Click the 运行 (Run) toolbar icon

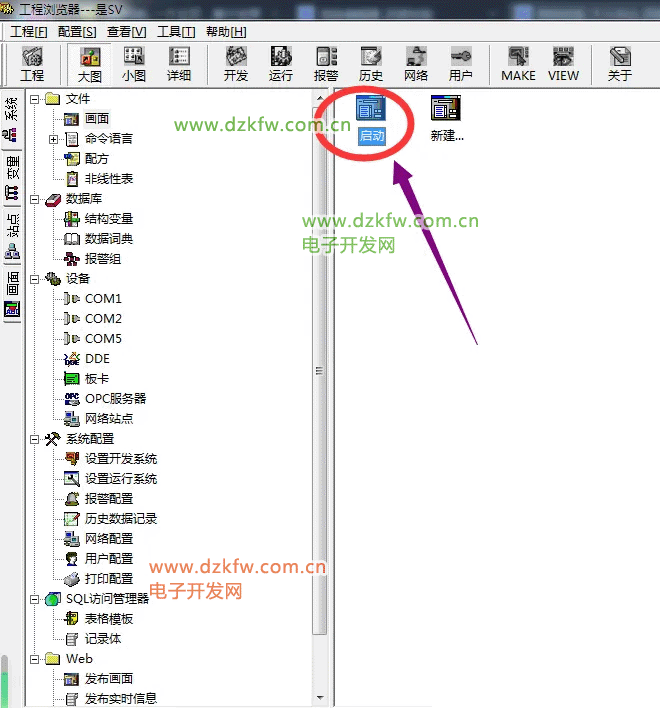coord(281,64)
